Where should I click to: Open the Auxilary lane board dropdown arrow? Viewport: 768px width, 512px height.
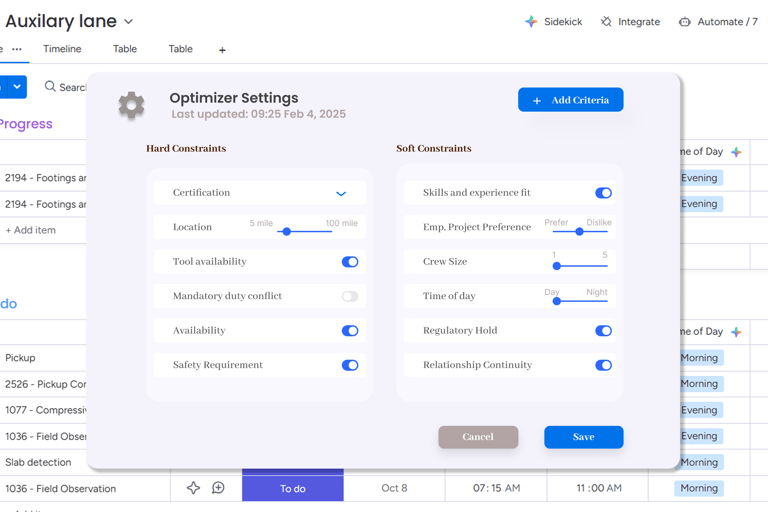129,21
